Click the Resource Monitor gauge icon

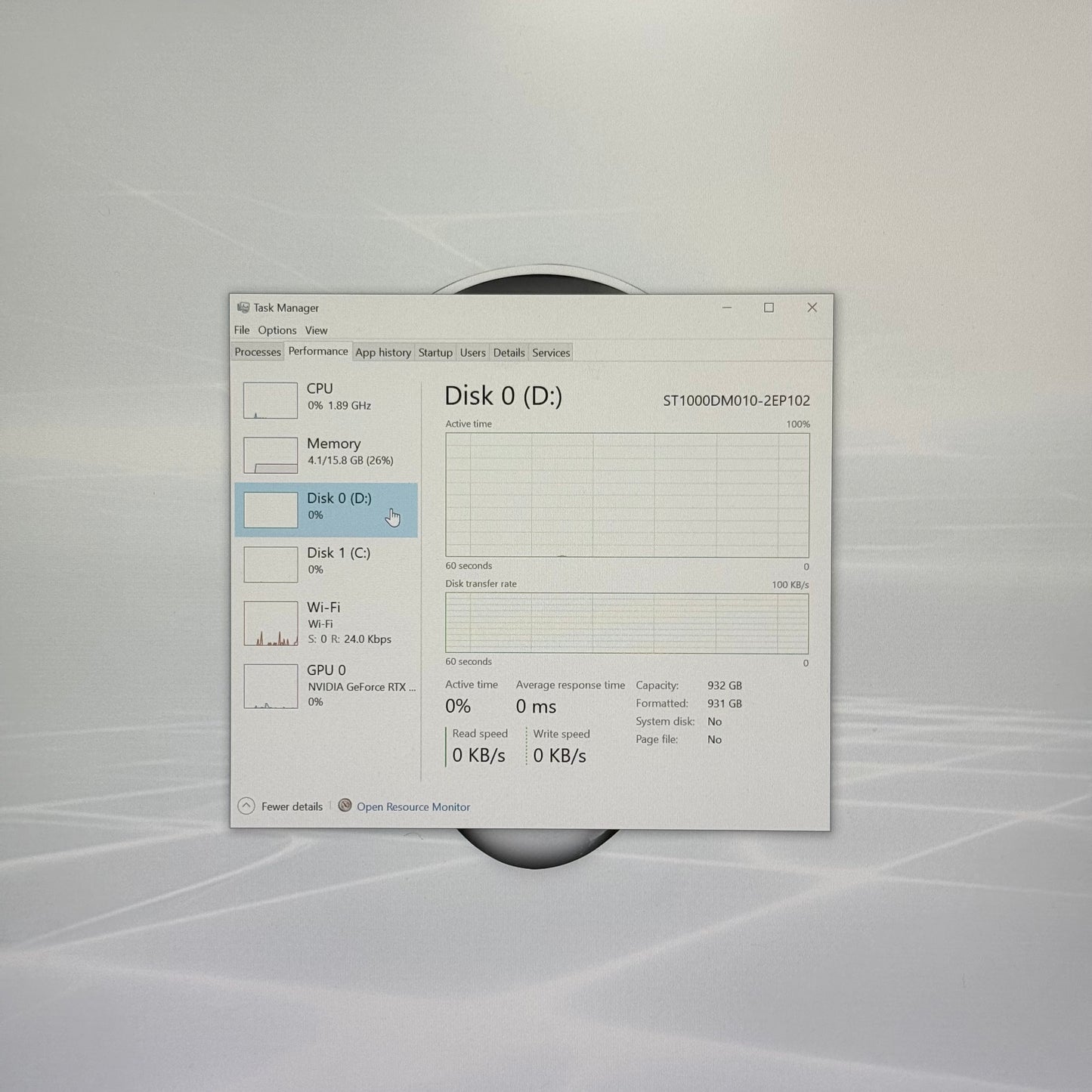(345, 806)
